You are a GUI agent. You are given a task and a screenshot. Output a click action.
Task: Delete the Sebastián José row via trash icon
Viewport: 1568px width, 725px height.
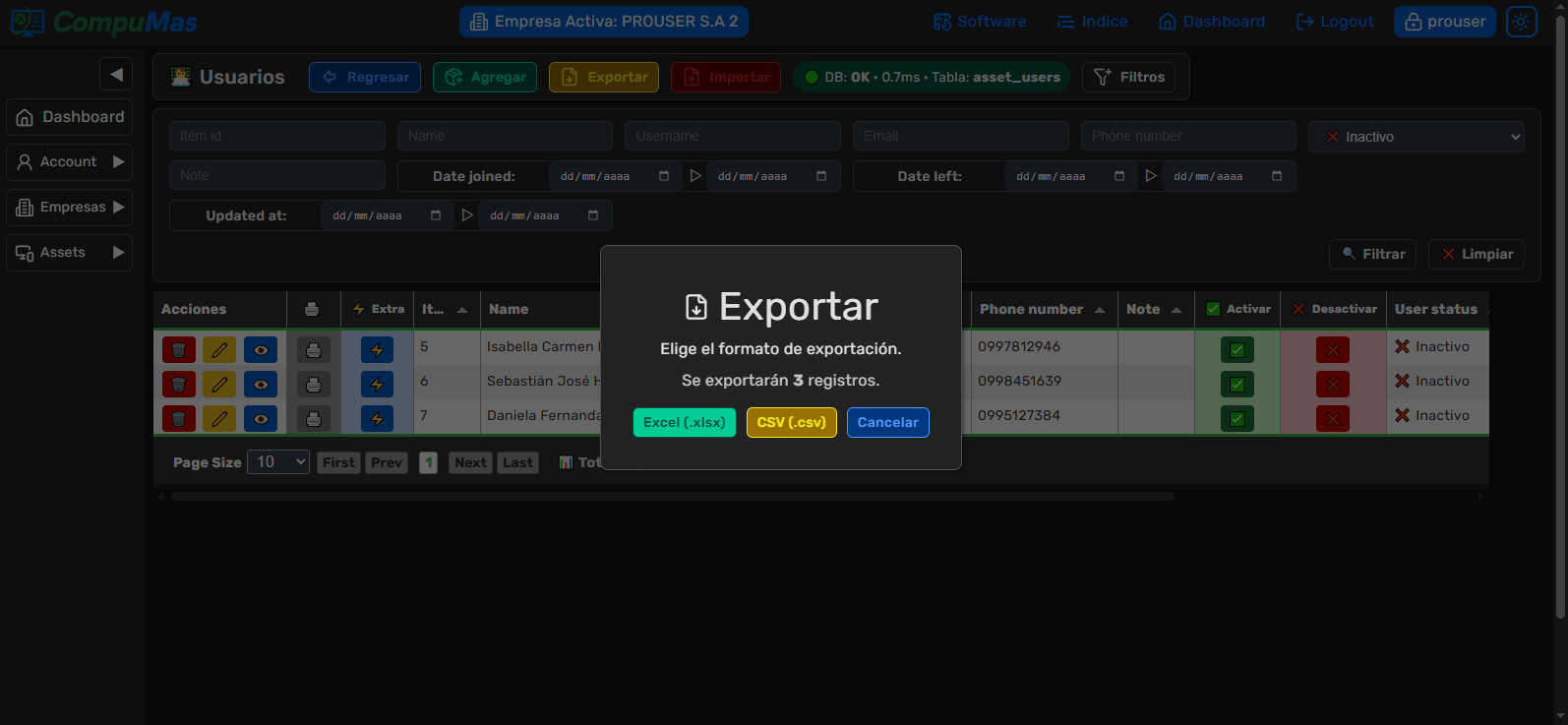click(x=178, y=384)
